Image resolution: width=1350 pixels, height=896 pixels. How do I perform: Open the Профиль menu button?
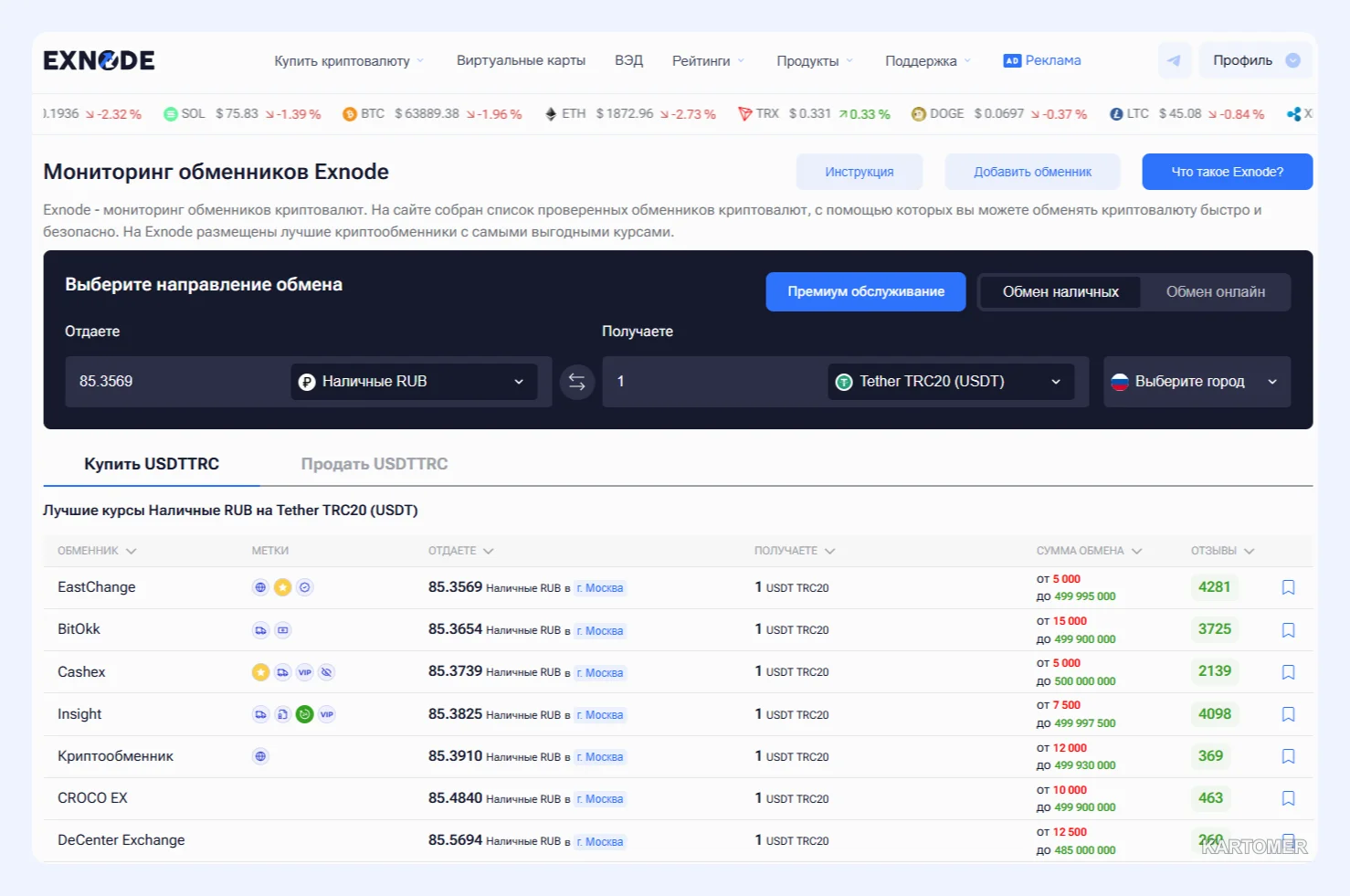tap(1256, 60)
